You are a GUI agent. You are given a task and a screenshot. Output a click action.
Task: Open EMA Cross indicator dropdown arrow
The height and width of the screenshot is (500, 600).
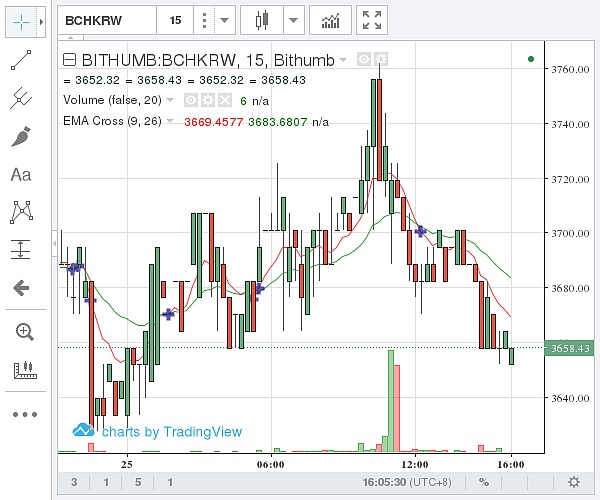click(170, 121)
